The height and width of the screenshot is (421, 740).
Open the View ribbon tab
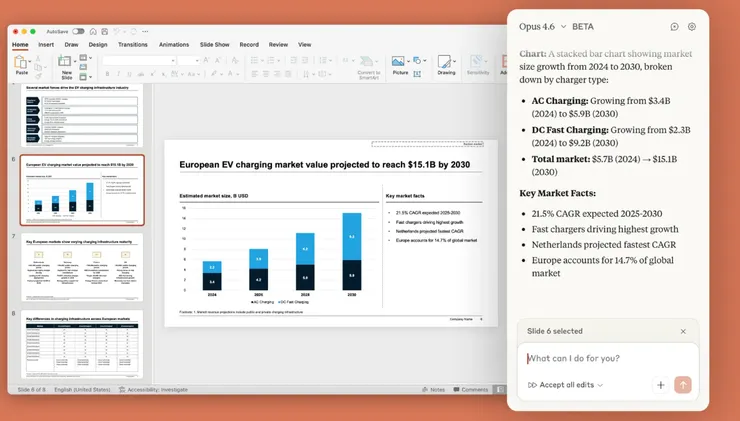click(304, 44)
